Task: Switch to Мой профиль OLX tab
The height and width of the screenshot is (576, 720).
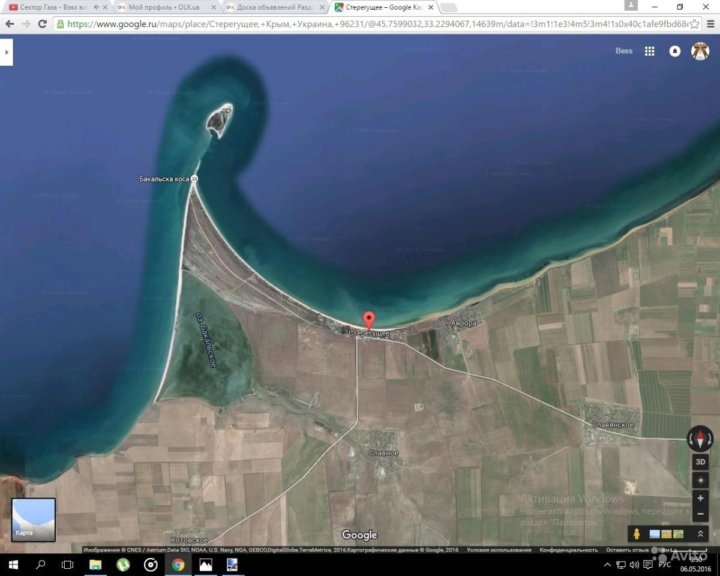Action: (x=163, y=7)
